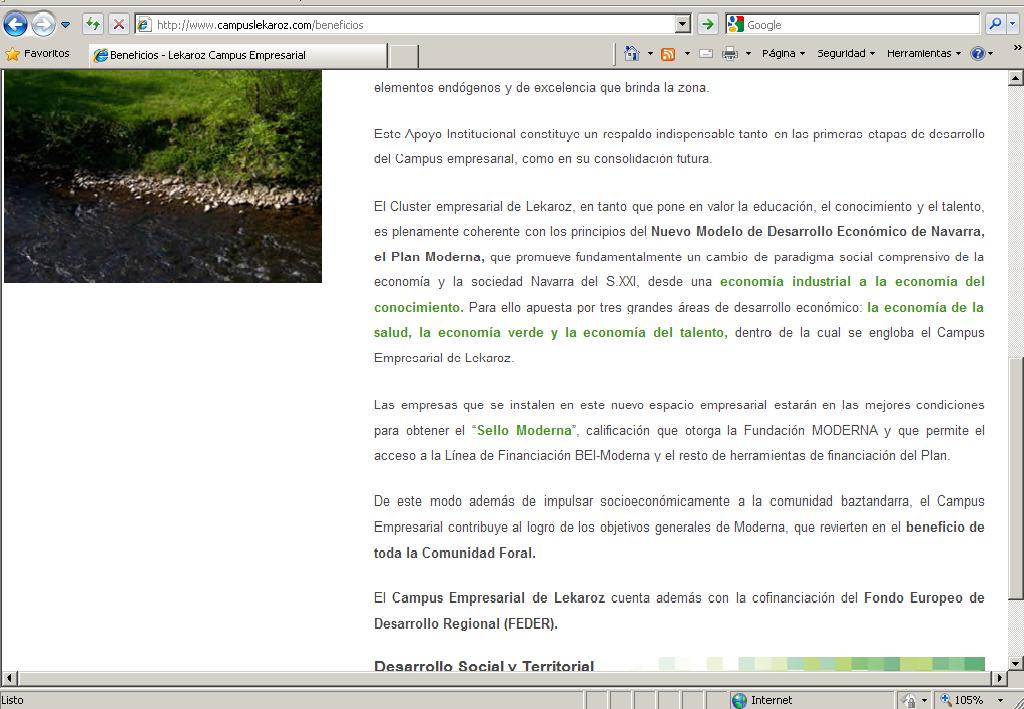The height and width of the screenshot is (709, 1024).
Task: Click the horizontal scrollbar left arrow
Action: point(8,678)
